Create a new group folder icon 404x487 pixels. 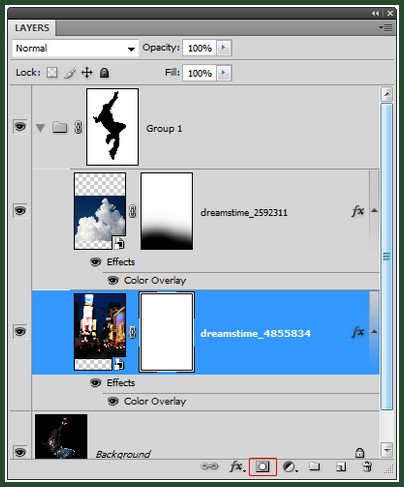click(x=314, y=466)
